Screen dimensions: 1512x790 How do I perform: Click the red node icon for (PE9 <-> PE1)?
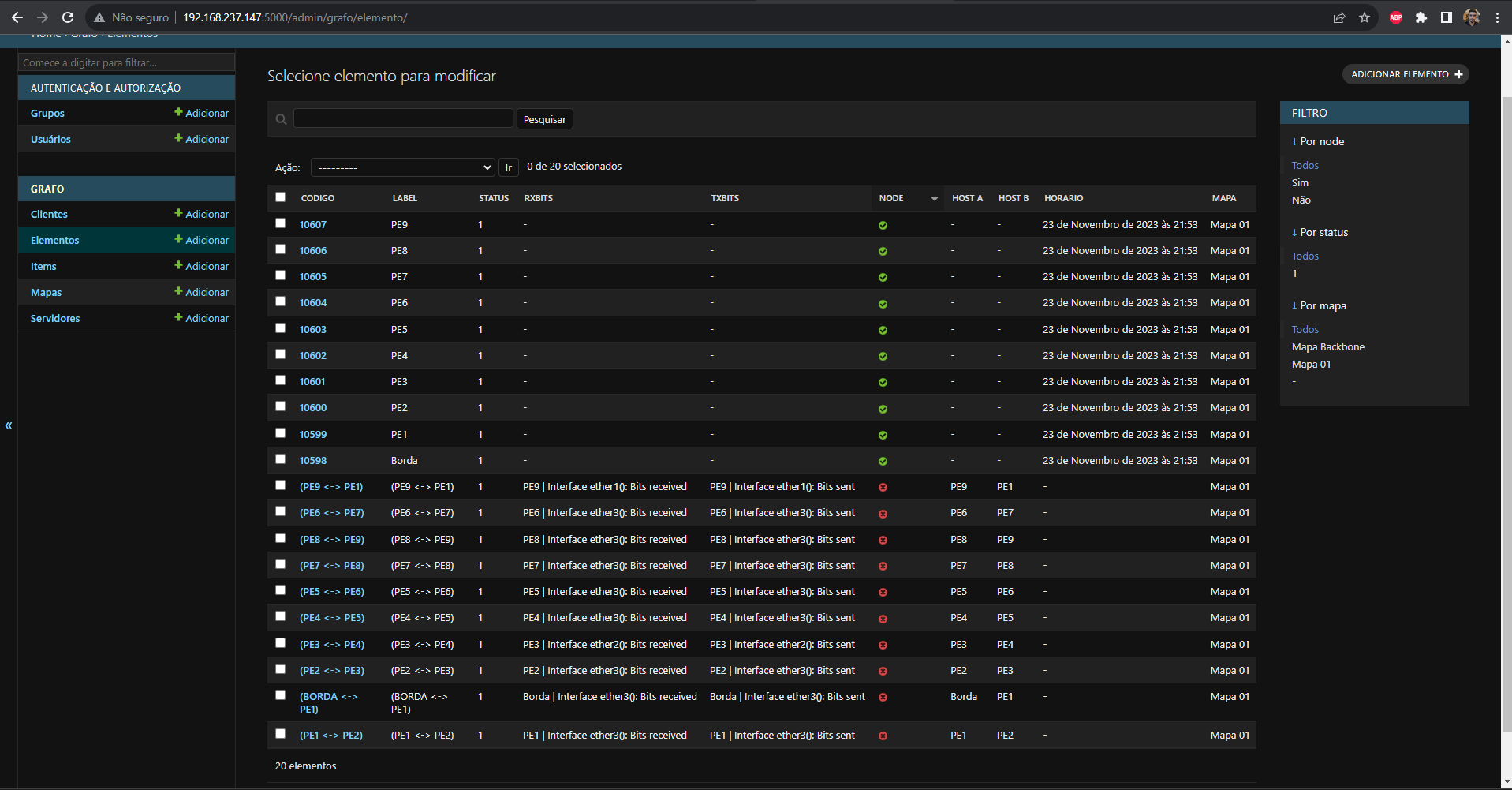(x=883, y=487)
